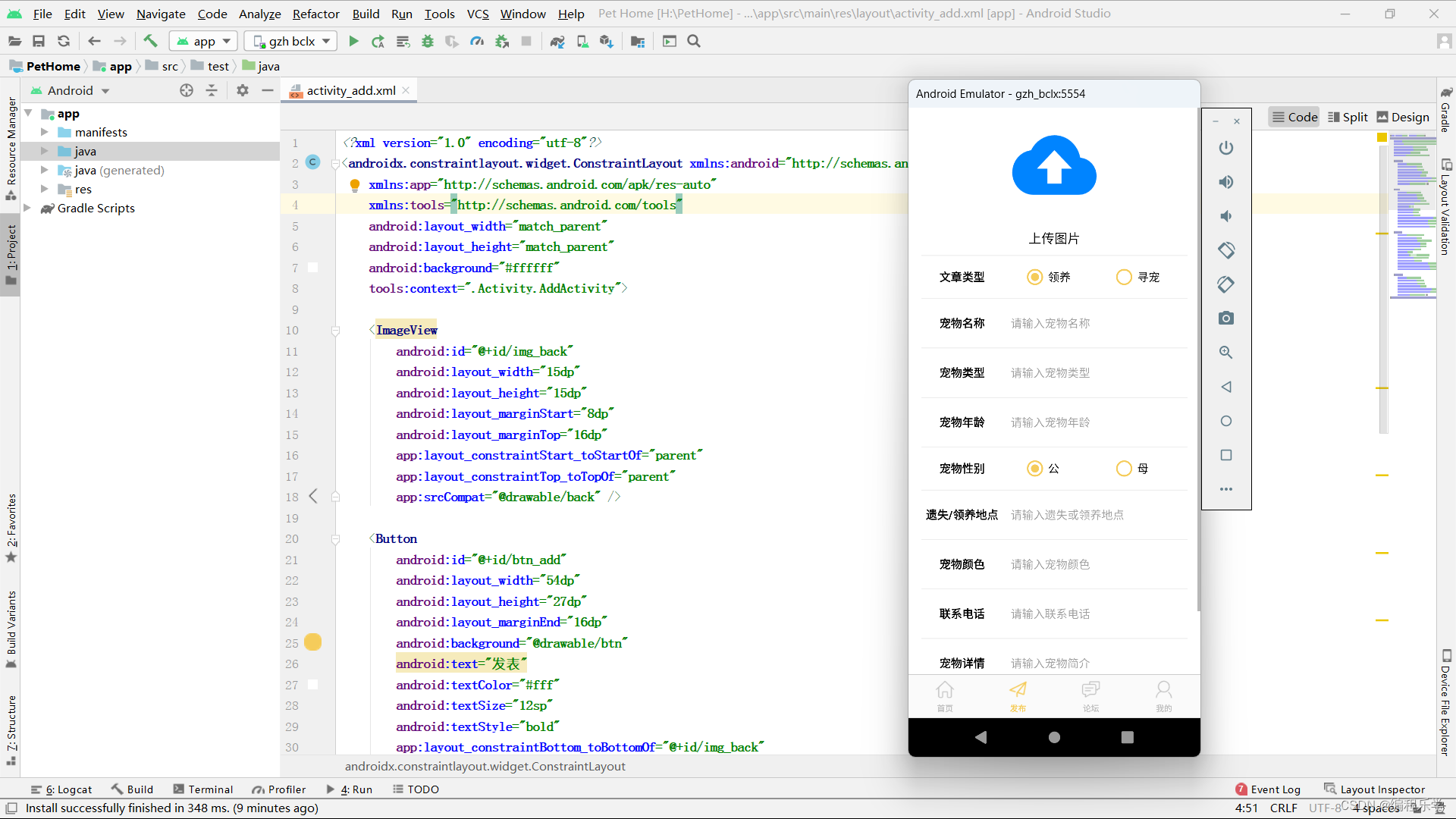Click the build hammer icon
The image size is (1456, 819).
click(x=150, y=42)
